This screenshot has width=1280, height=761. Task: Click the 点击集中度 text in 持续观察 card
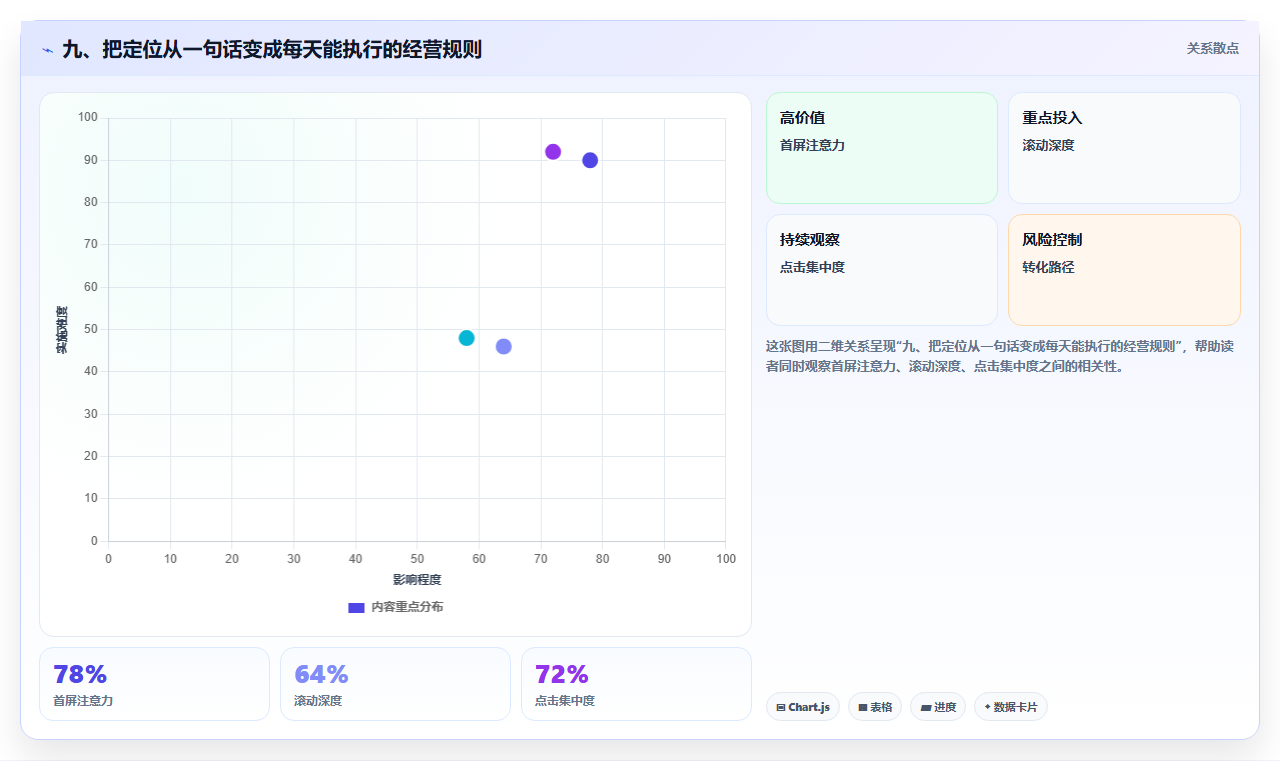point(813,267)
